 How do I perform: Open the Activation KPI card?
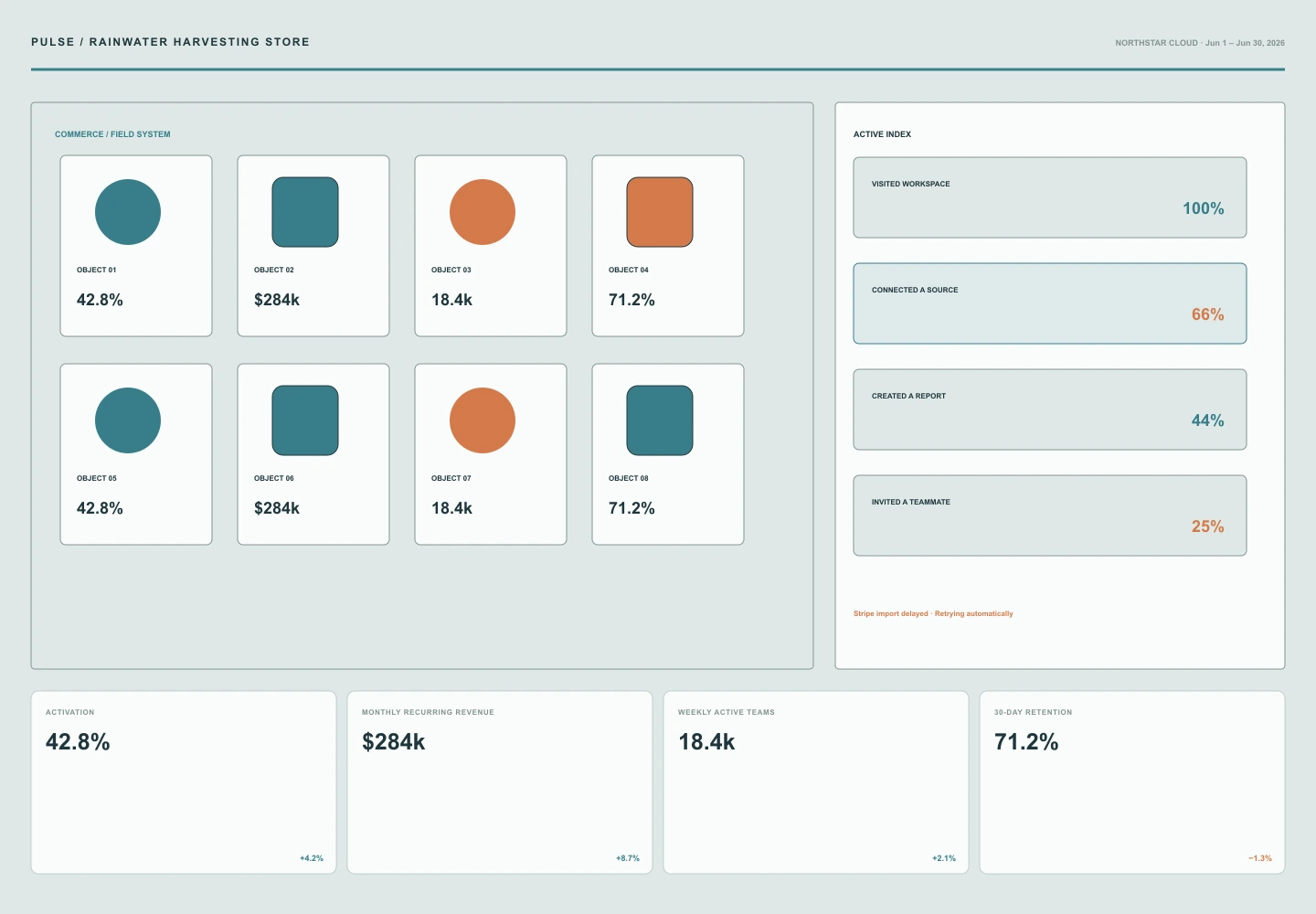(184, 782)
